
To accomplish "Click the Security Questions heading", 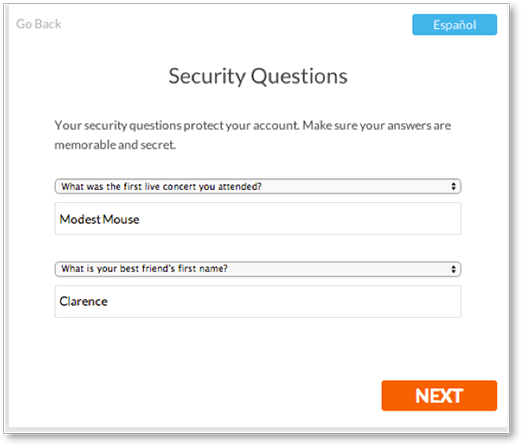I will coord(258,76).
